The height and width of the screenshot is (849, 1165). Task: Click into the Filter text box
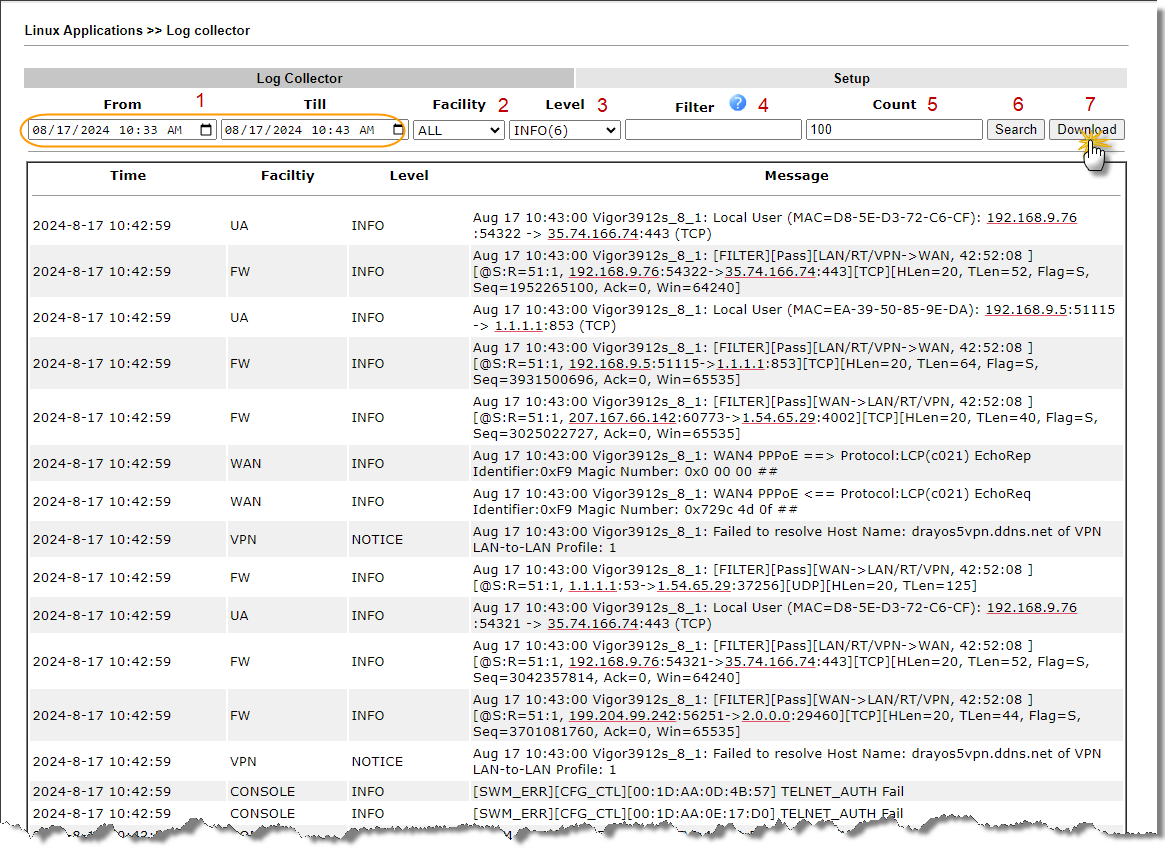713,130
